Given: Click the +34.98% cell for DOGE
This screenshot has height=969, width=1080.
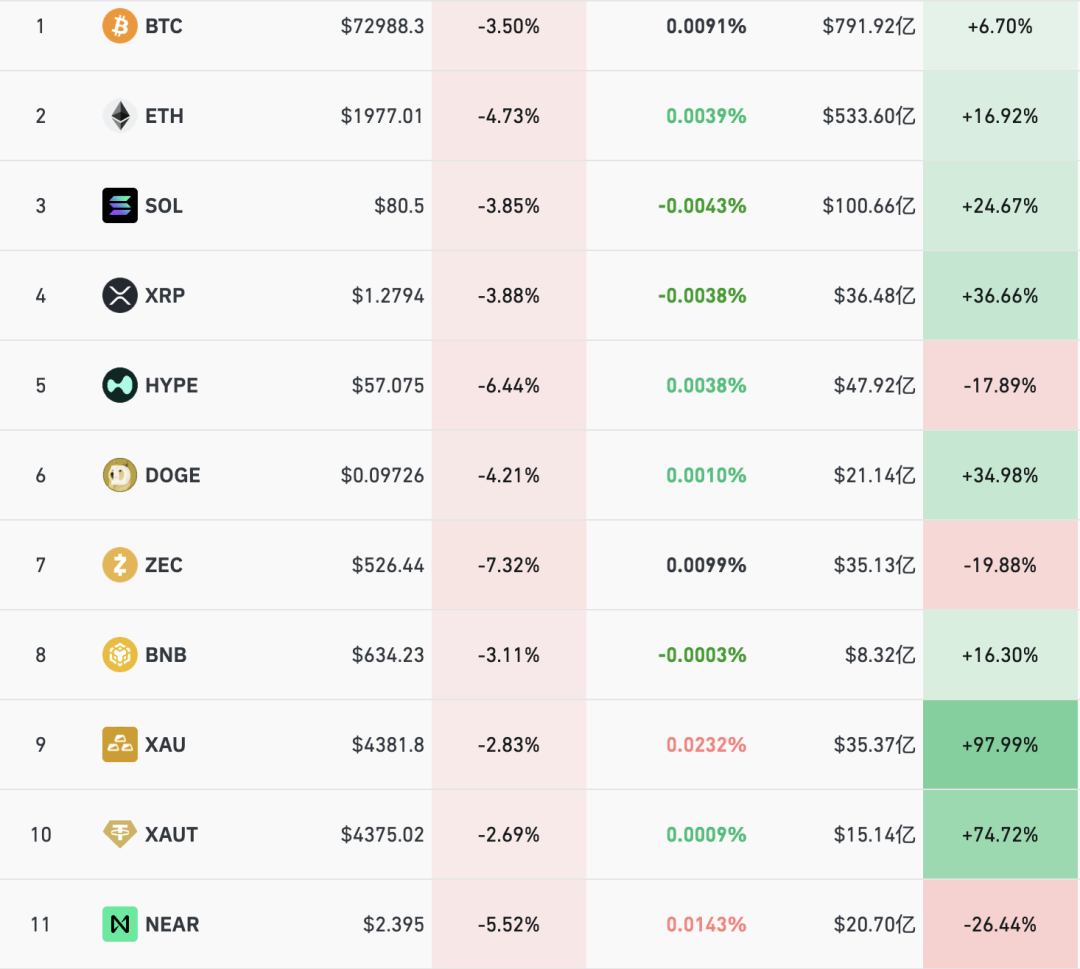Looking at the screenshot, I should 1000,475.
